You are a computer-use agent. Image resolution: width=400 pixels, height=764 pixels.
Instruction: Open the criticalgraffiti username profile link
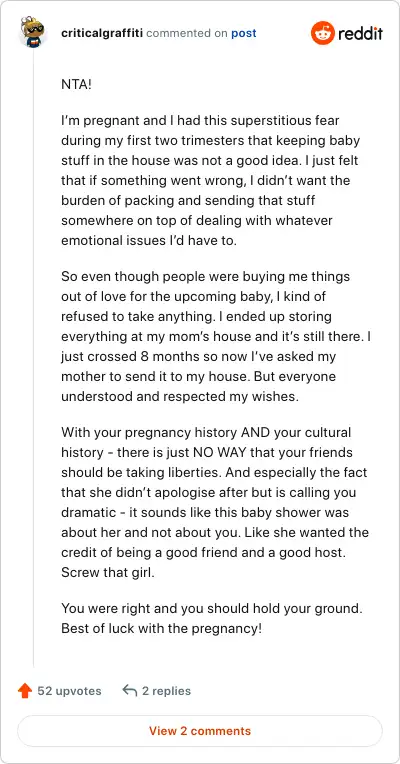pos(102,33)
